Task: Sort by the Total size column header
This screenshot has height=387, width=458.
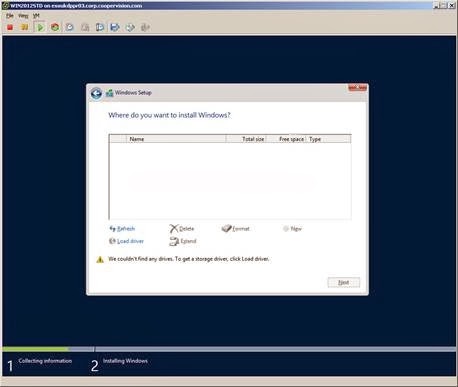Action: tap(246, 139)
